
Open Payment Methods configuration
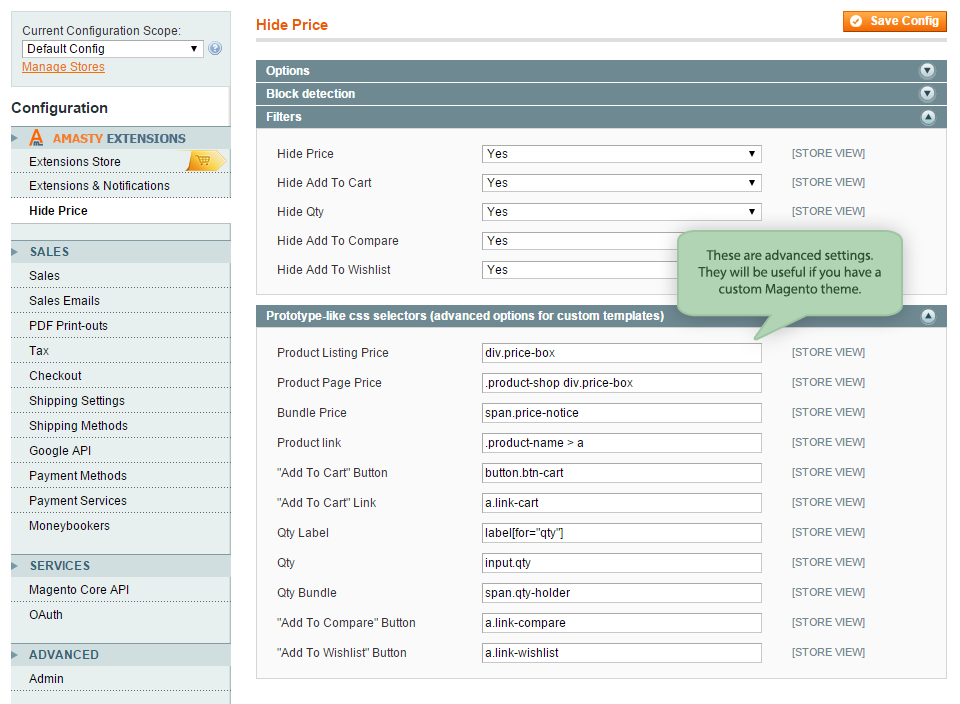coord(78,476)
